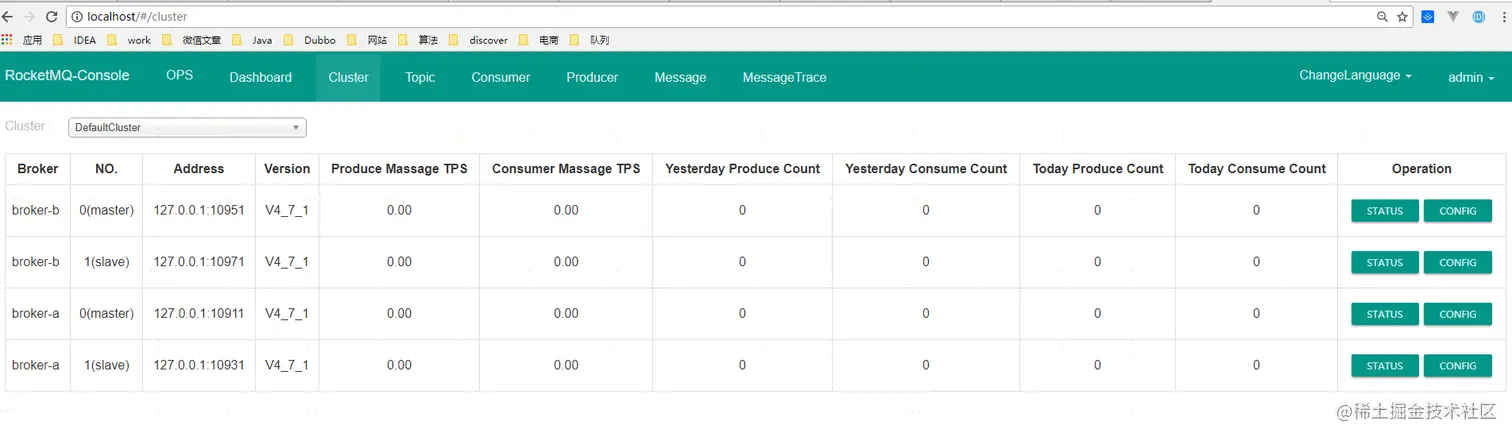Click STATUS for broker-b master 10951
This screenshot has width=1512, height=437.
pos(1385,211)
